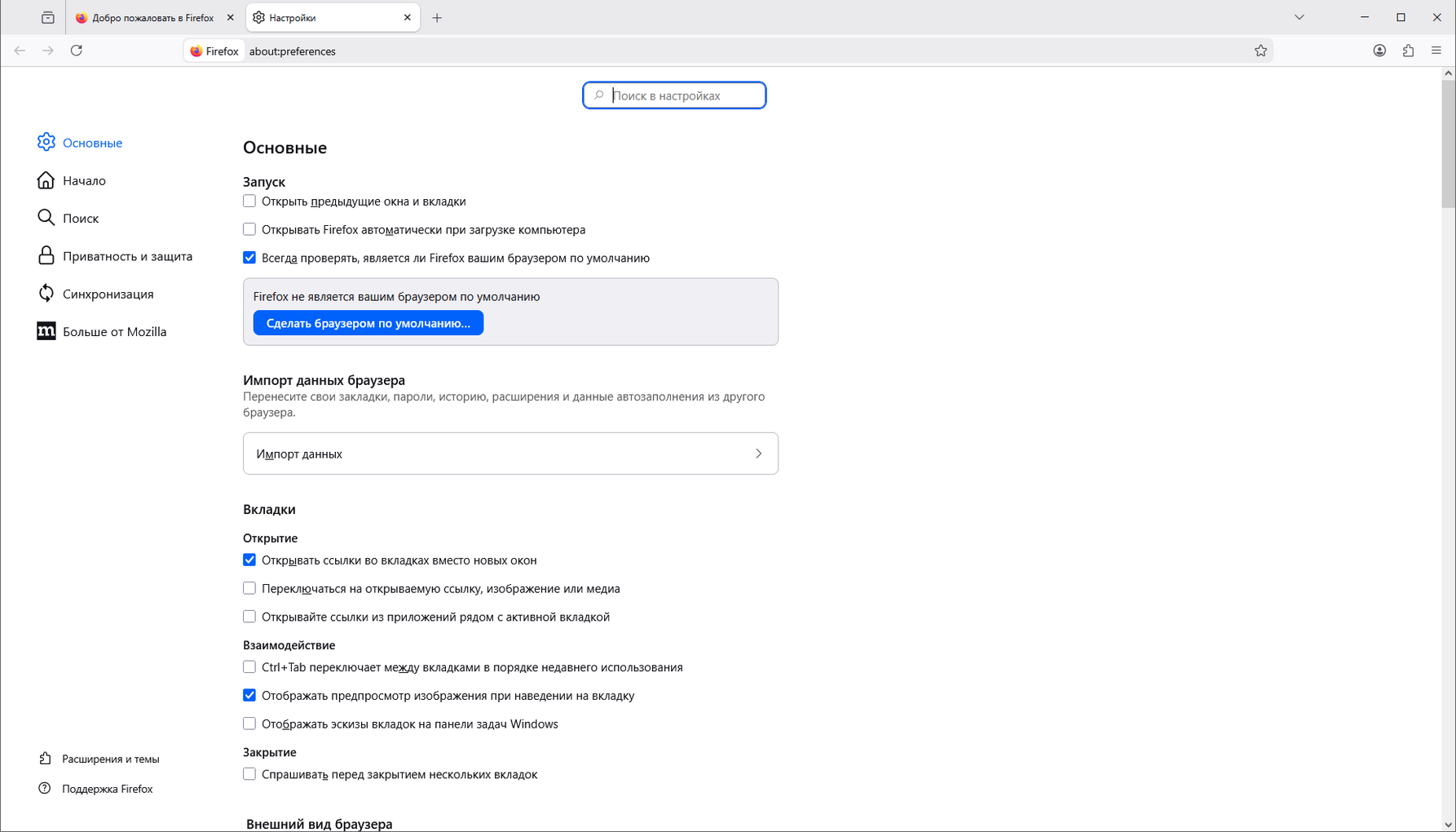Open the extensions puzzle icon
Screen dimensions: 1456x832
click(1408, 51)
